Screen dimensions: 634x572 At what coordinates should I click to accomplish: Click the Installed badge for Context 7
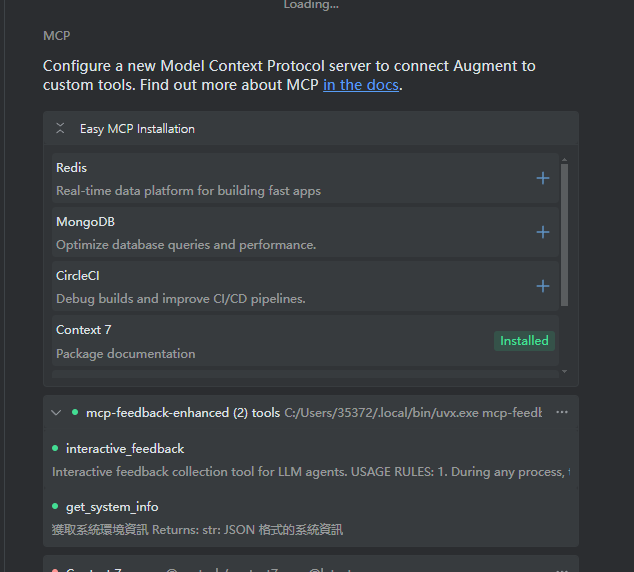pos(524,341)
